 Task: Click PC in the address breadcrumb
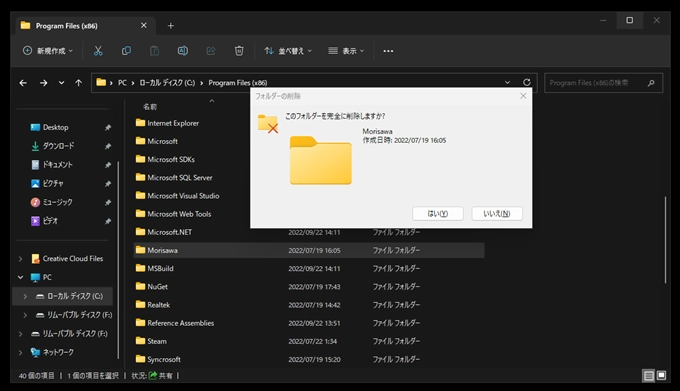click(x=122, y=82)
